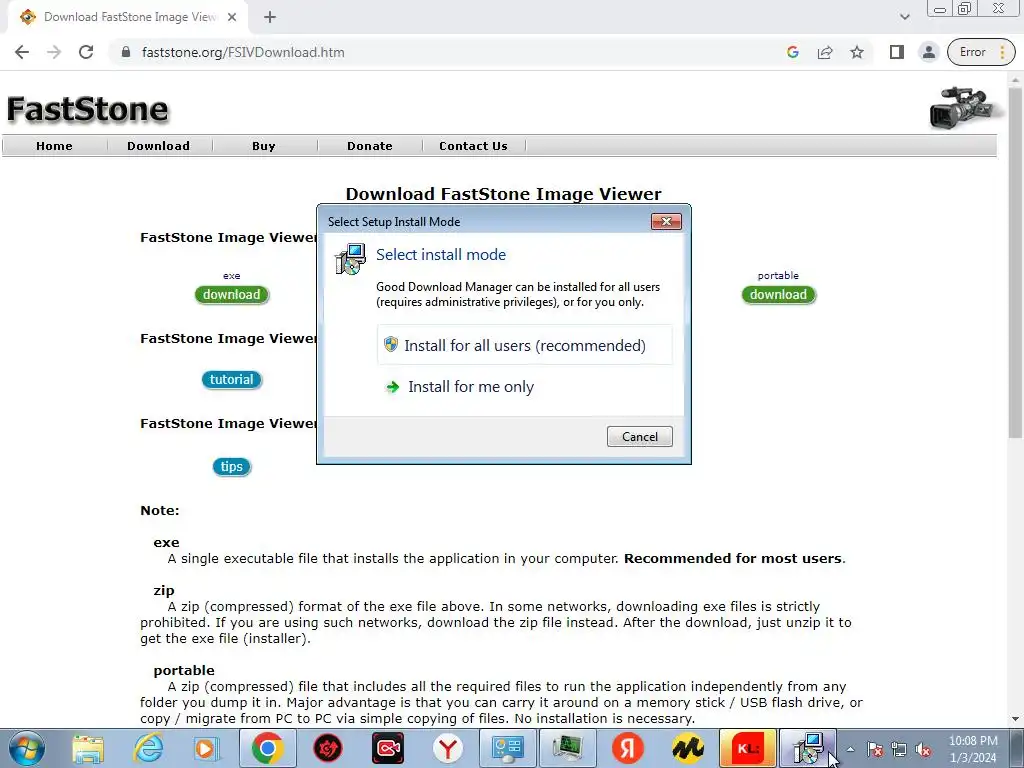The image size is (1024, 768).
Task: Click the page vertical scrollbar thumb
Action: [1015, 261]
